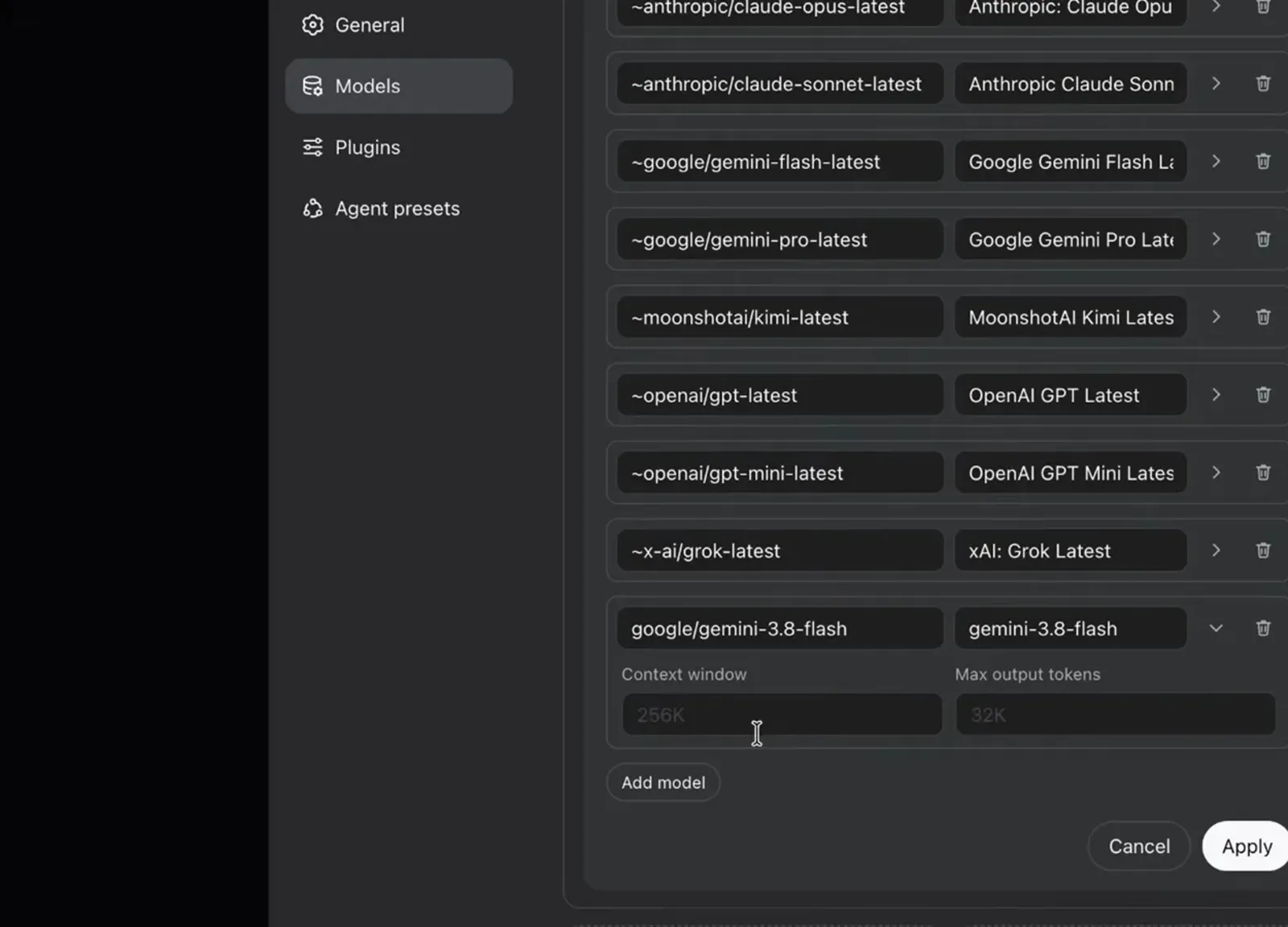The width and height of the screenshot is (1288, 927).
Task: Collapse the google/gemini-3.8-flash model details
Action: tap(1216, 628)
